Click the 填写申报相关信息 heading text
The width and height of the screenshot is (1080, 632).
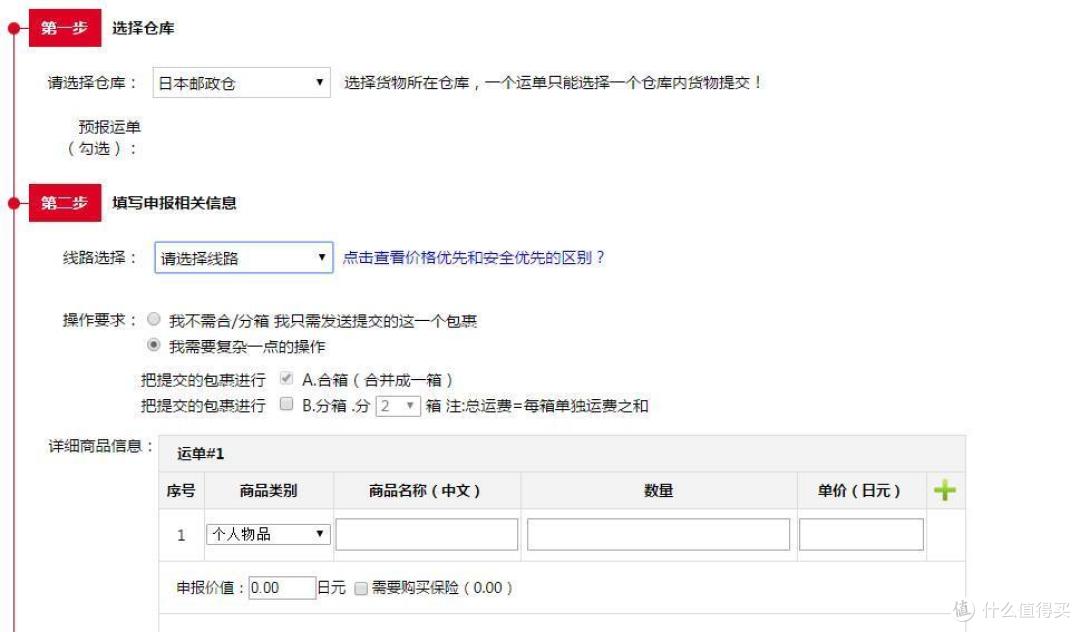point(174,203)
